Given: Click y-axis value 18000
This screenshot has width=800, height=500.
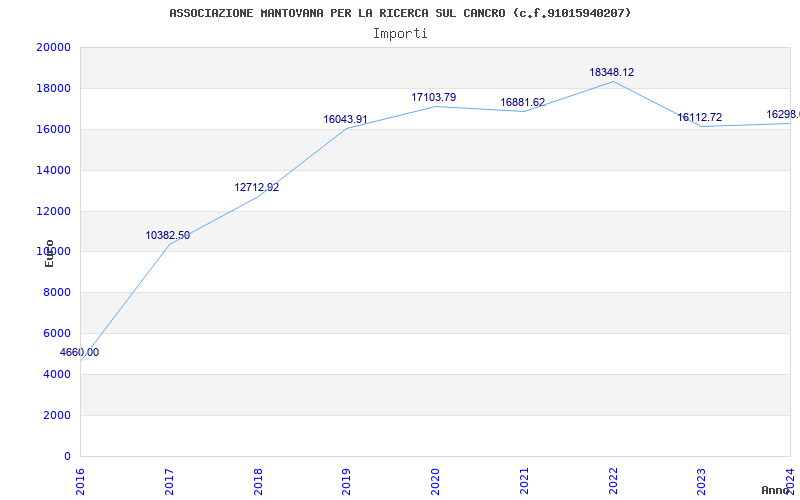Looking at the screenshot, I should (x=54, y=88).
